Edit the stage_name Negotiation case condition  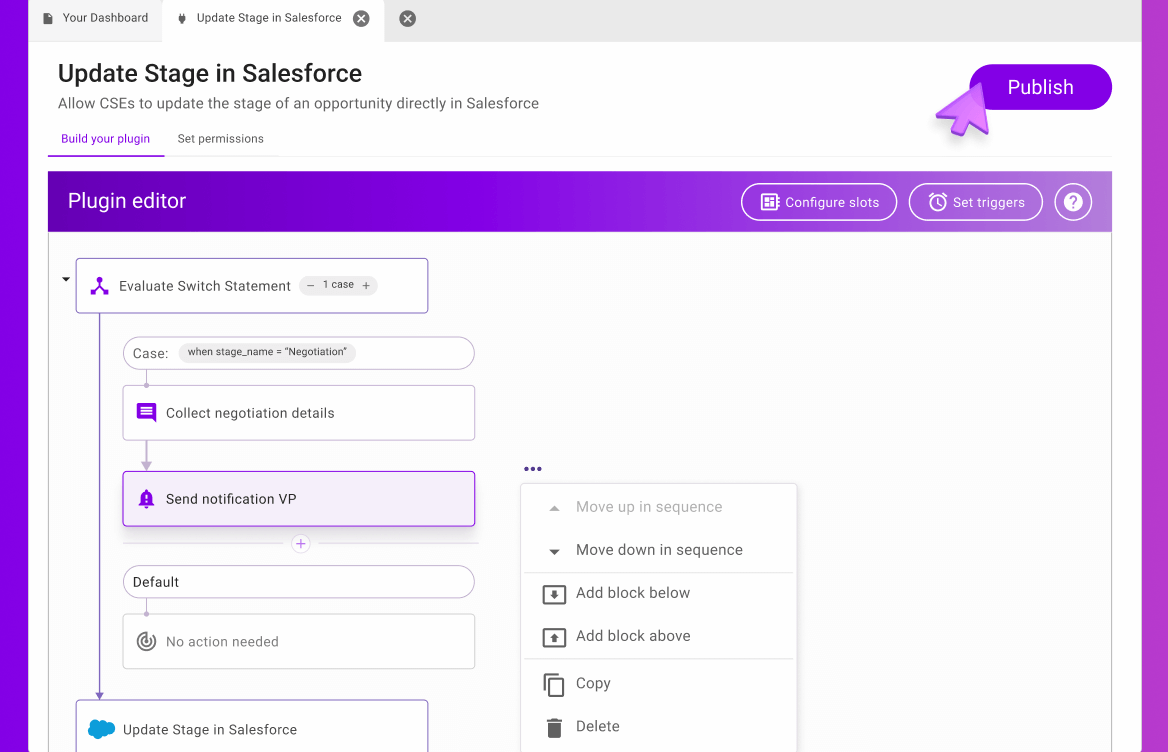[267, 352]
